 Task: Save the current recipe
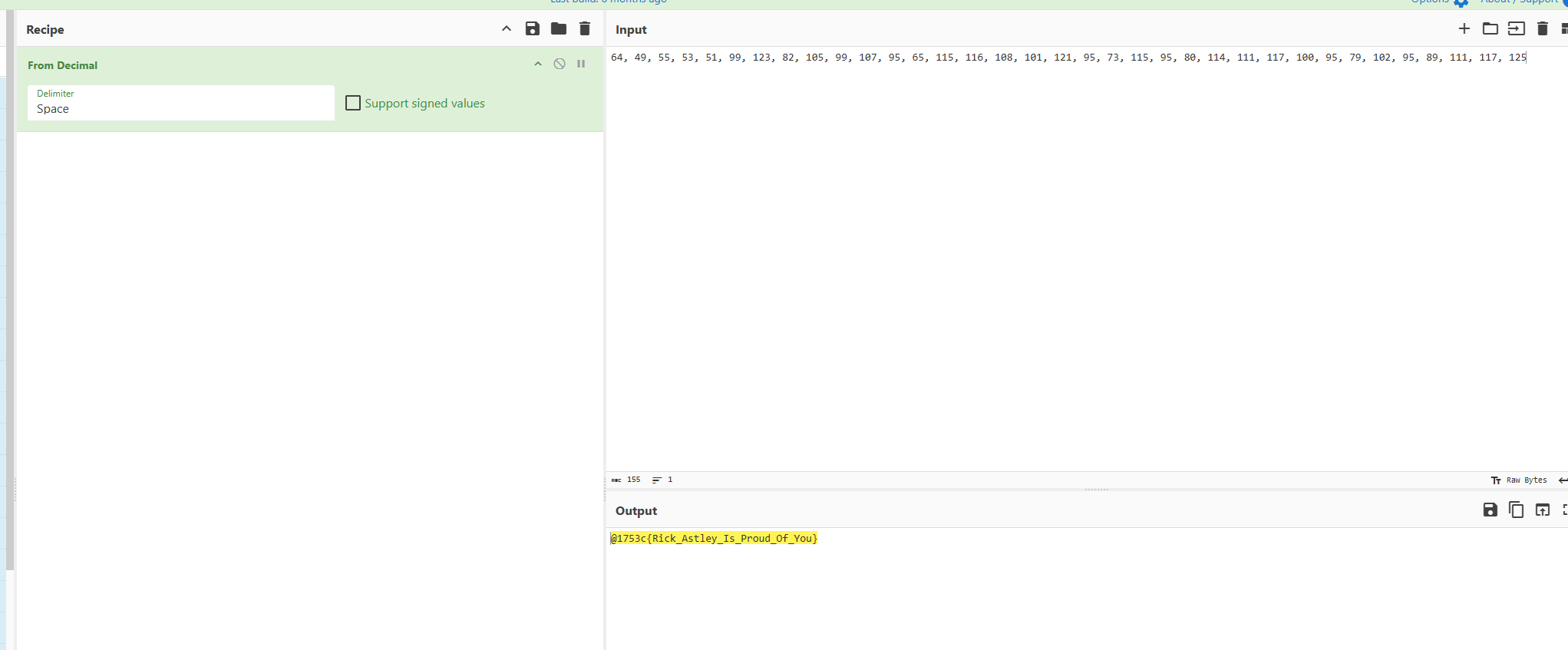pos(532,29)
